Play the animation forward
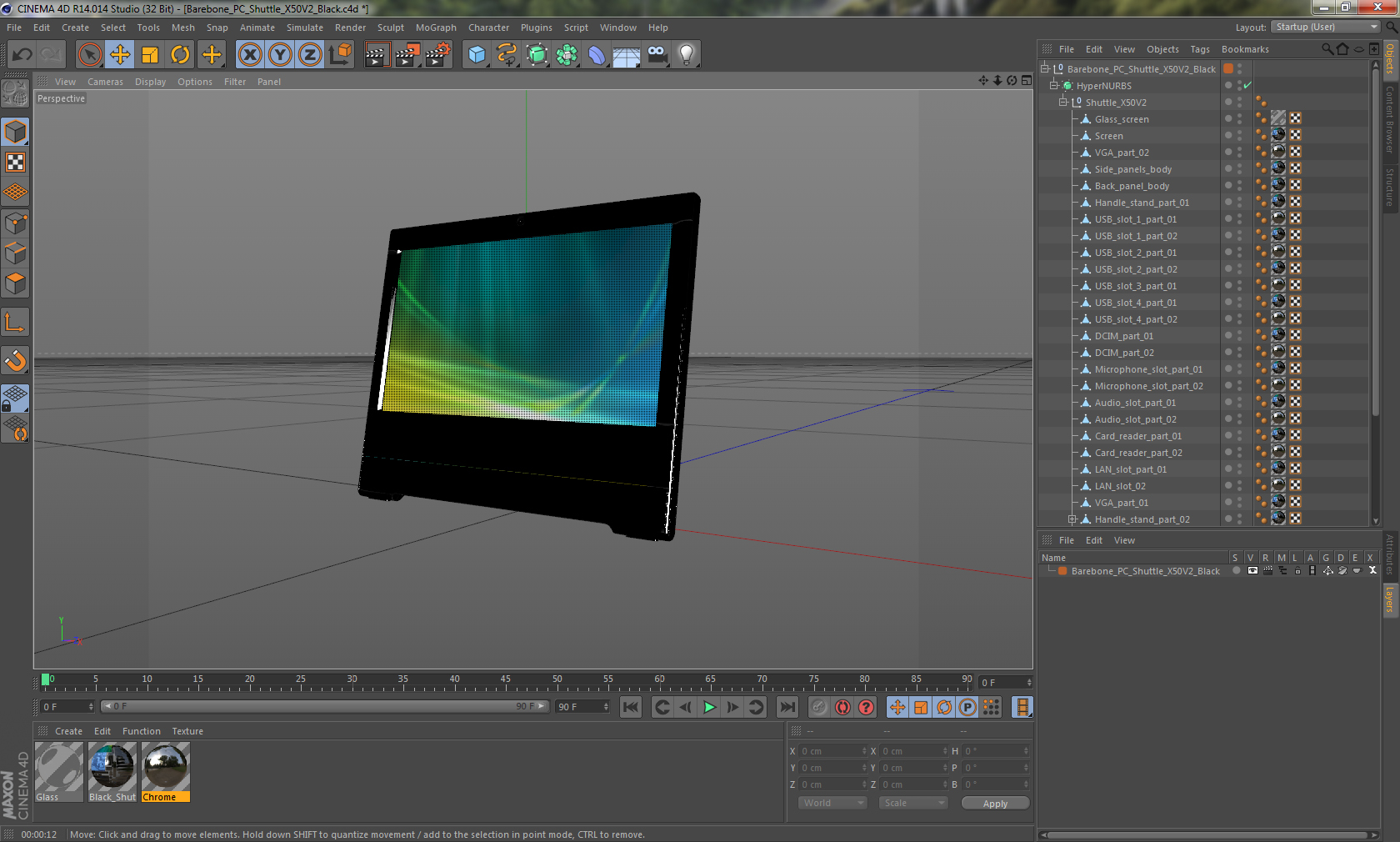This screenshot has height=842, width=1400. click(x=709, y=707)
